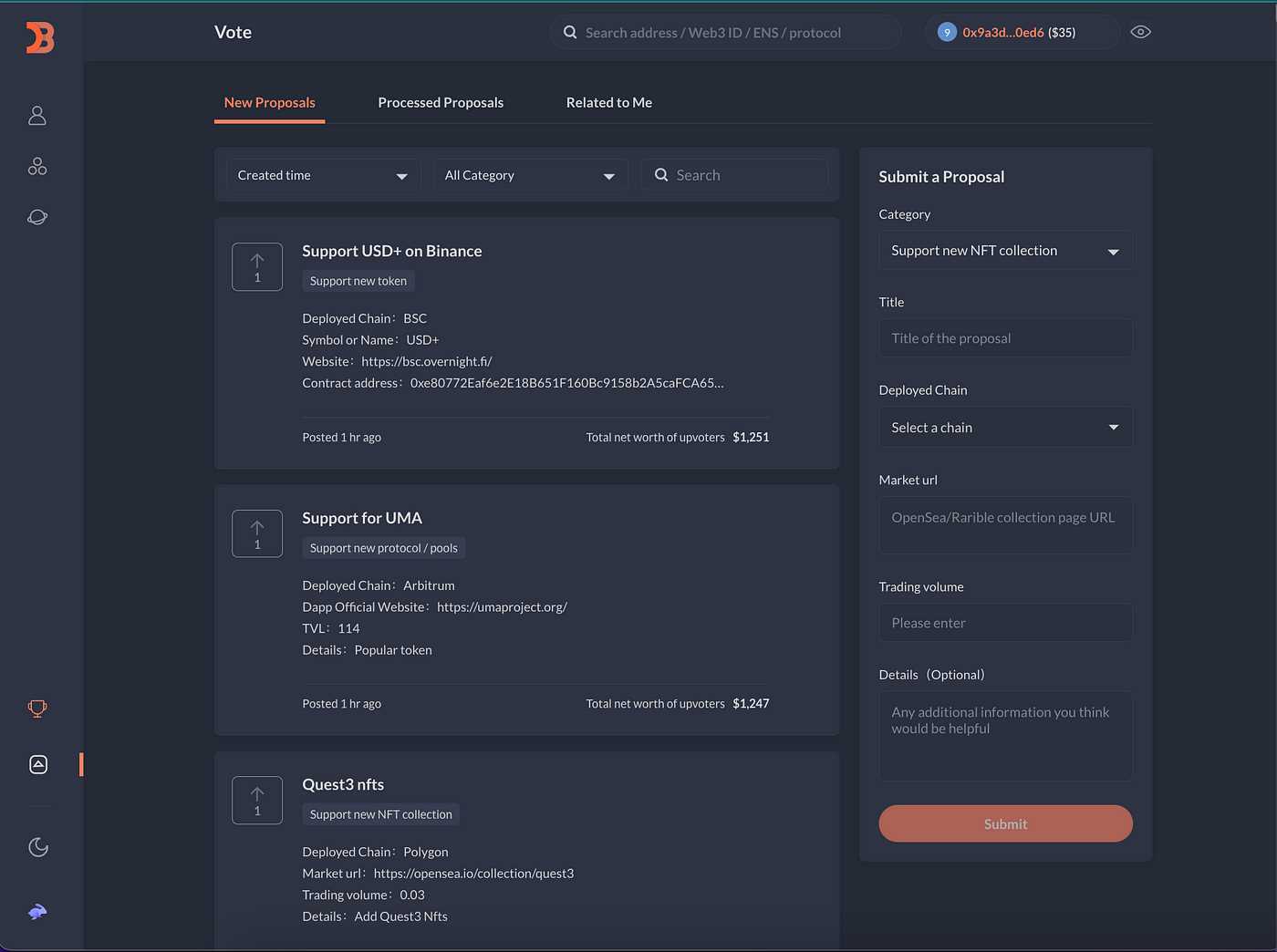
Task: Open the trophy ranking sidebar icon
Action: tap(37, 709)
